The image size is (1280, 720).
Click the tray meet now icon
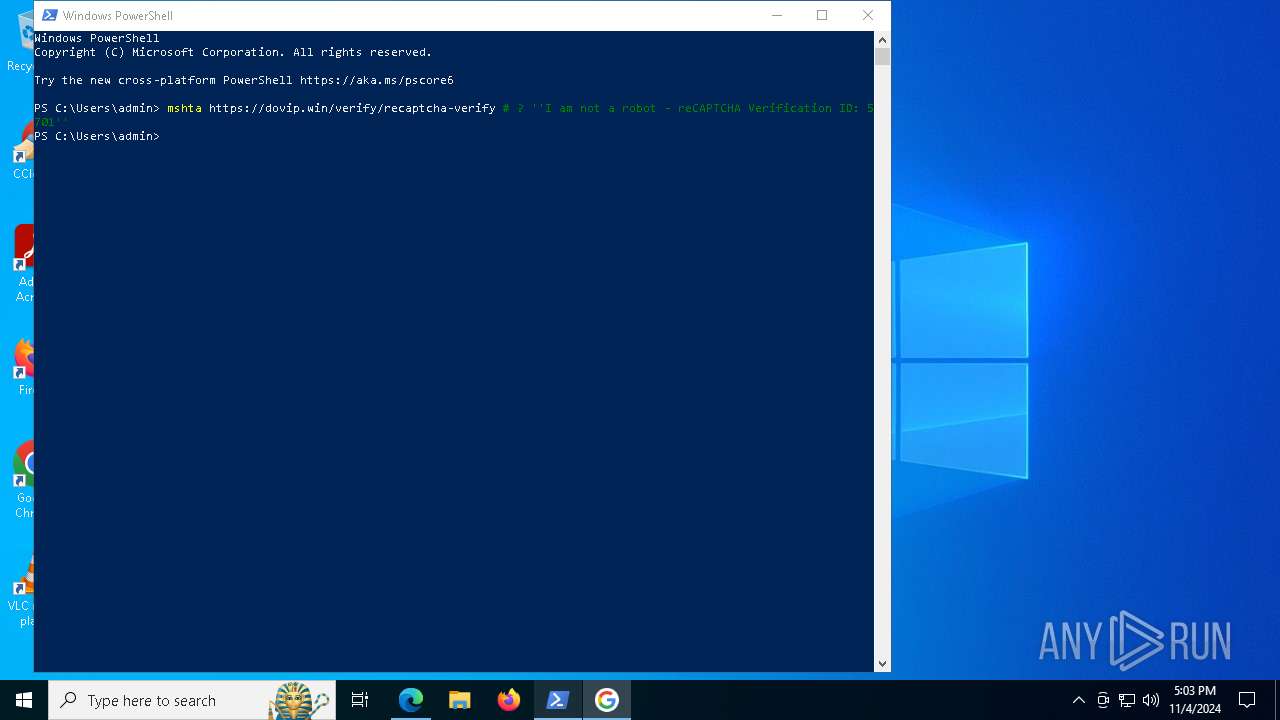(1103, 700)
